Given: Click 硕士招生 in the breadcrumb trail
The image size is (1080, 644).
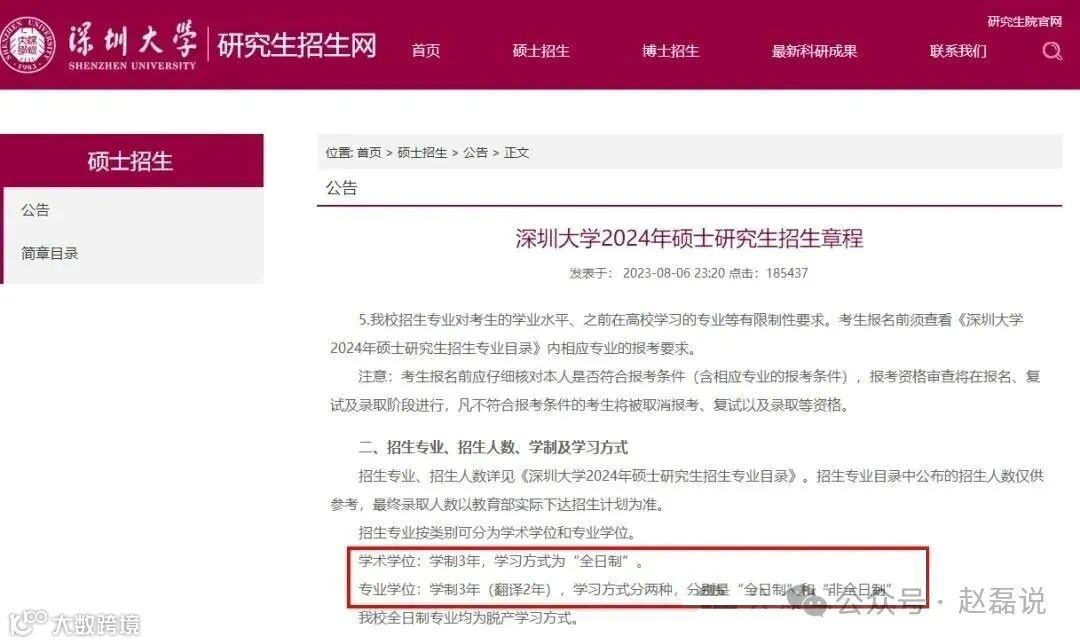Looking at the screenshot, I should coord(422,153).
